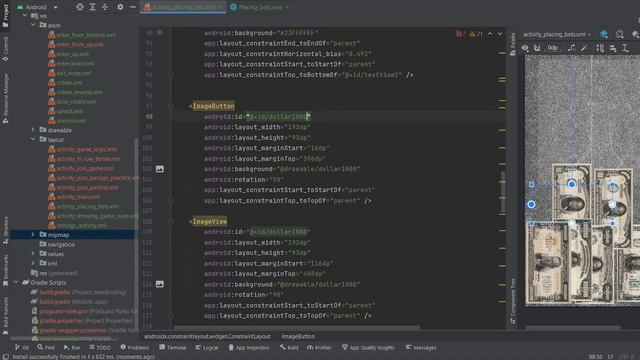Viewport: 640px width, 360px height.
Task: Click the blue Design Surface layers icon
Action: 604,34
